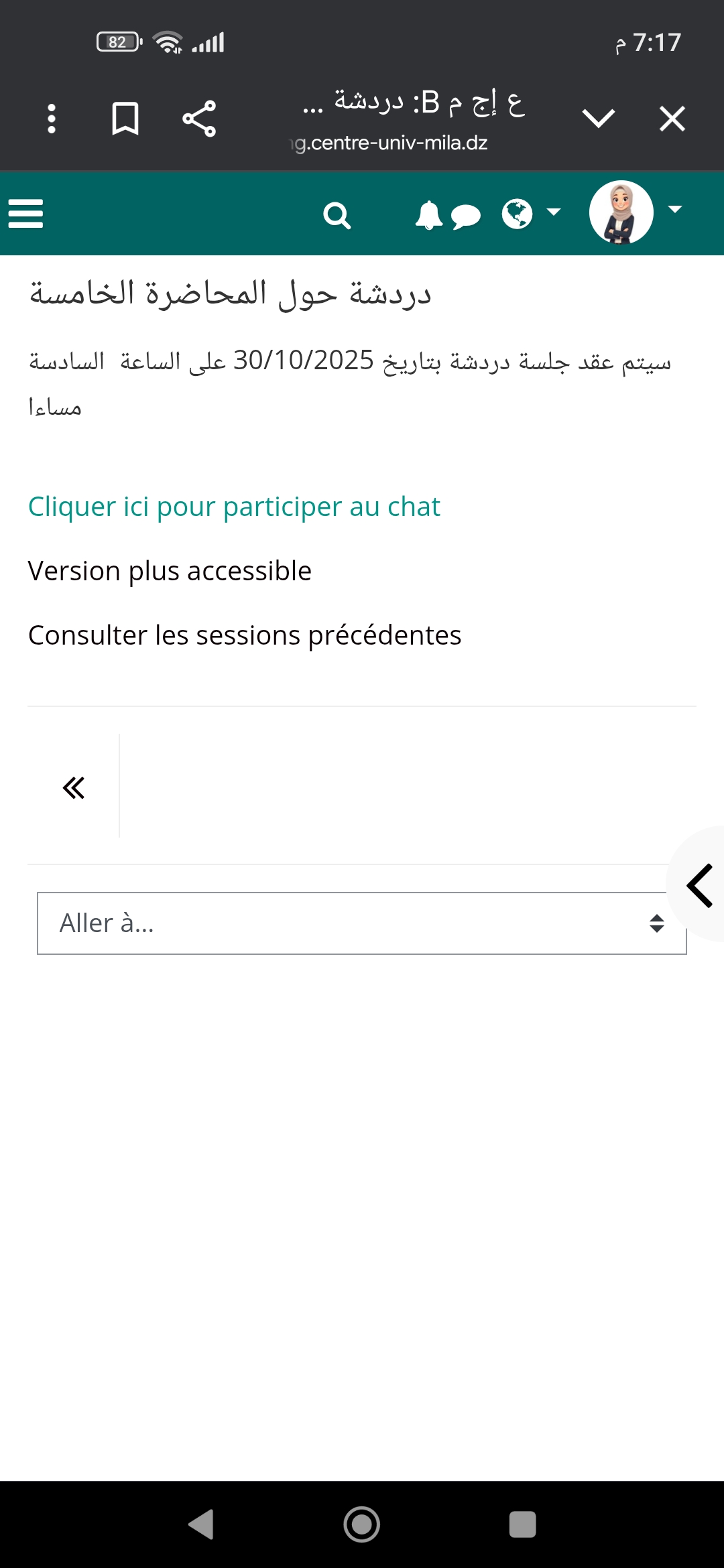The image size is (724, 1568).
Task: Tap the Android home button
Action: pos(362,1524)
